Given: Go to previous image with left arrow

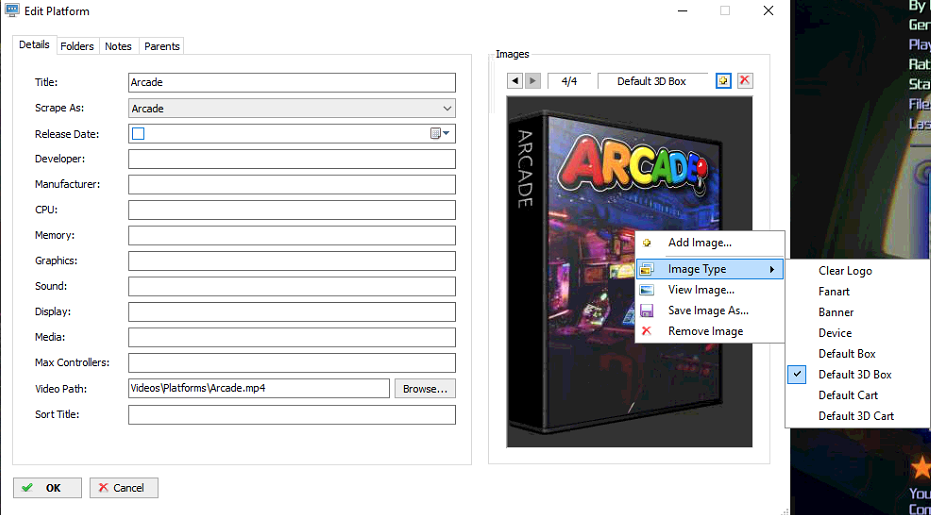Looking at the screenshot, I should [x=515, y=81].
